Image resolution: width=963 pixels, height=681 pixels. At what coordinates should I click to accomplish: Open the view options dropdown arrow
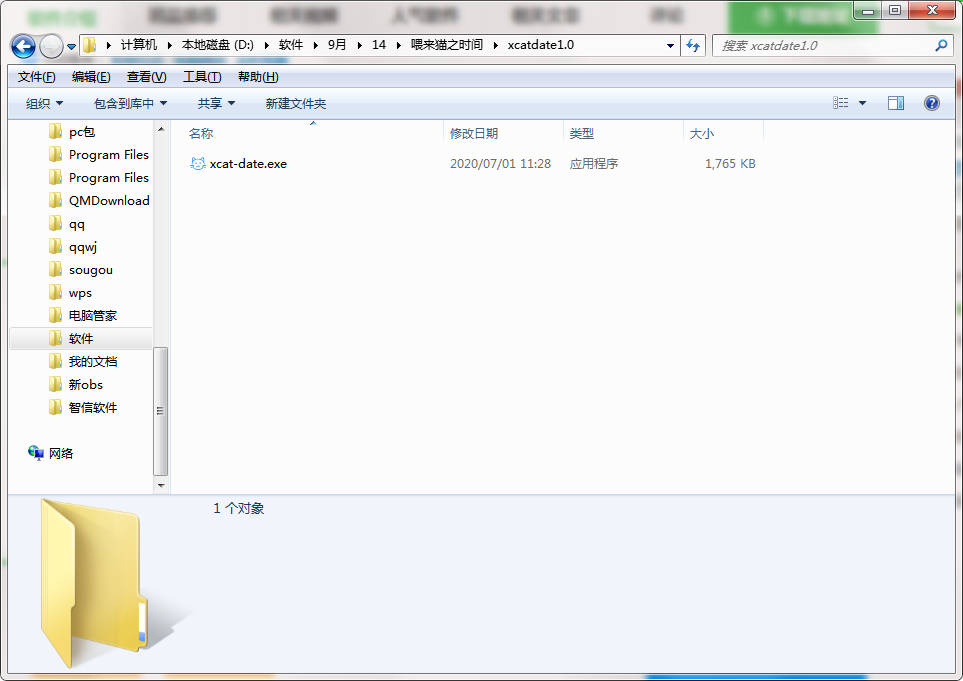pos(862,103)
